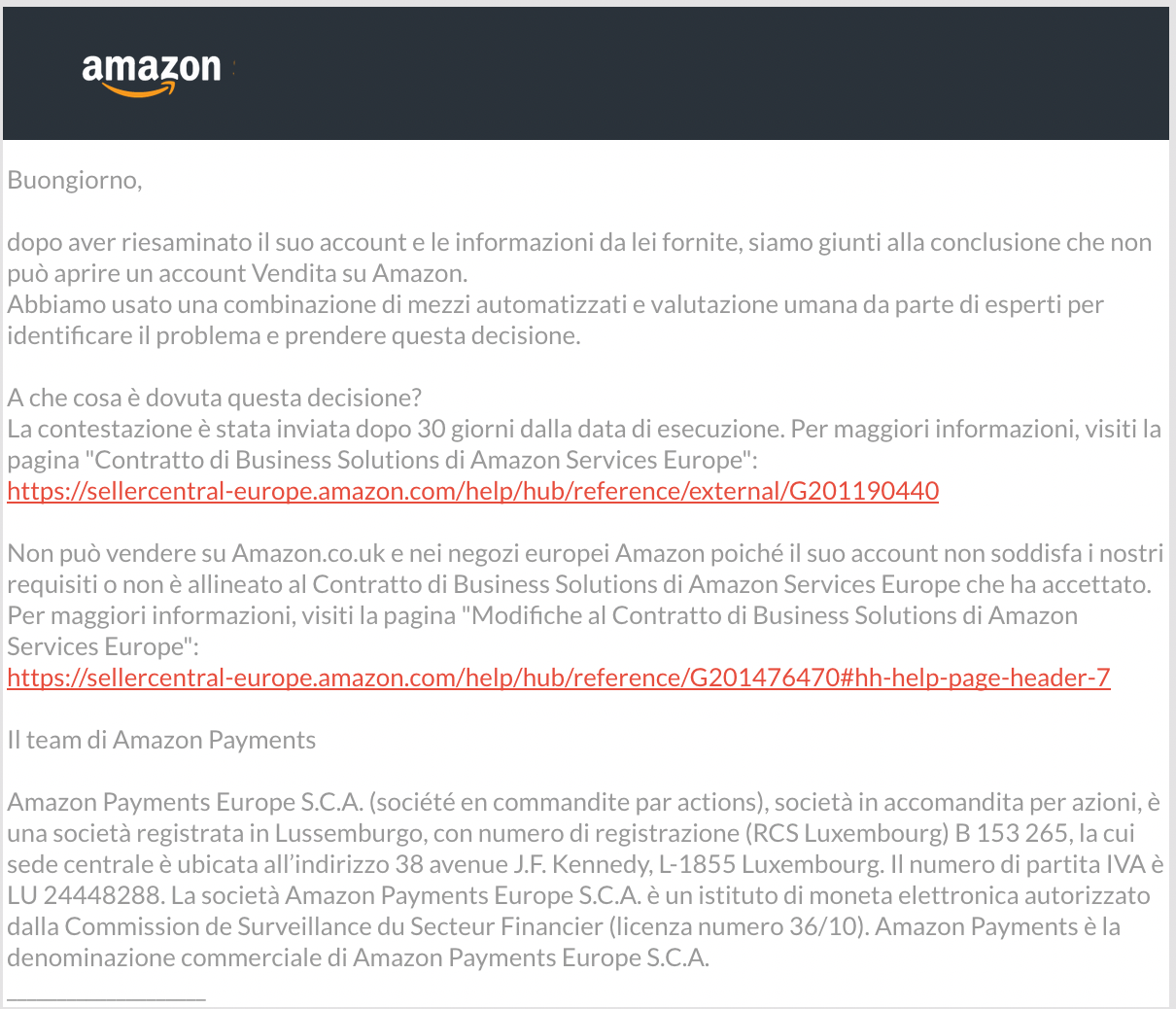This screenshot has height=1009, width=1176.
Task: Click the question 'A che cosa è dovuta questa decisione?'
Action: tap(214, 398)
